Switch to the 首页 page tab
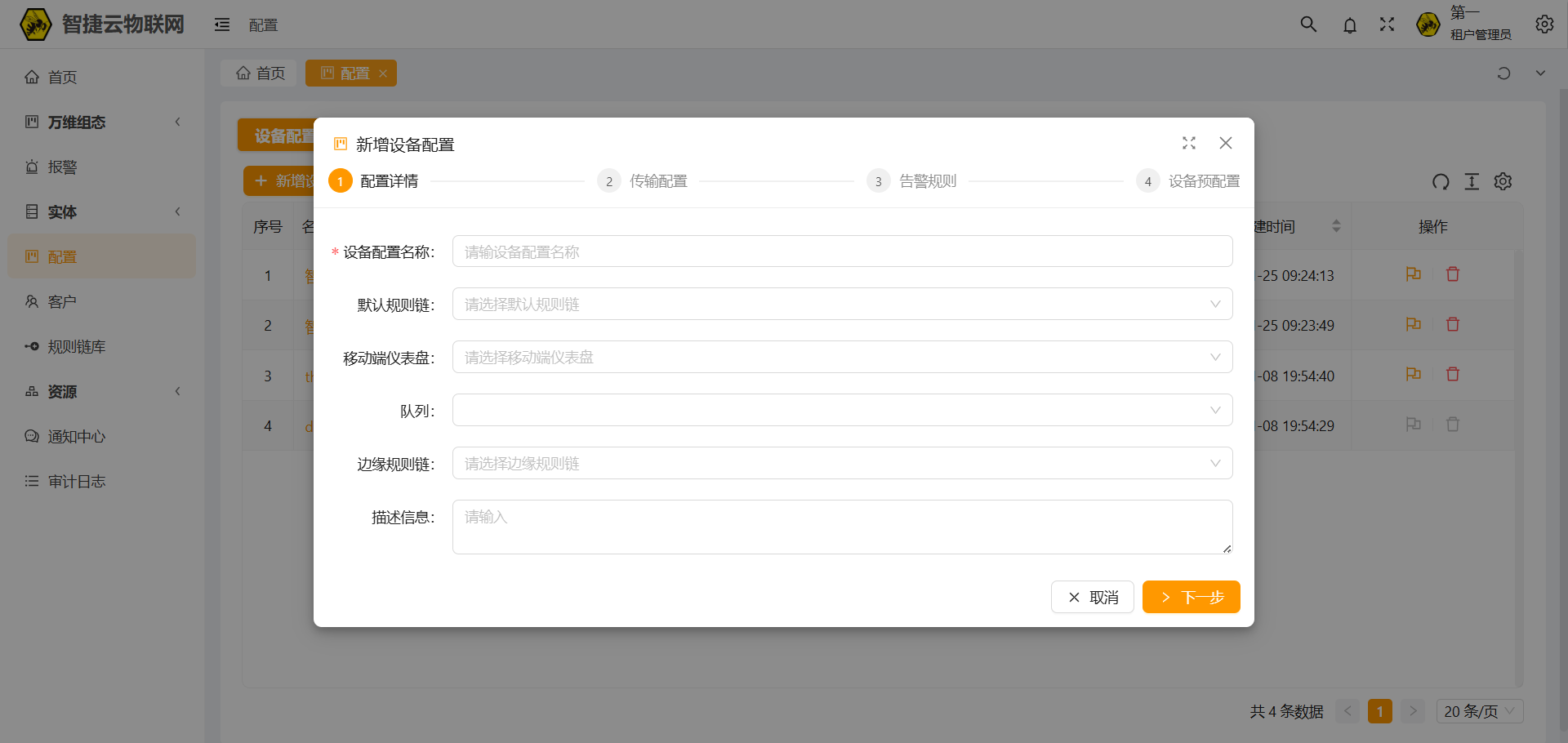Screen dimensions: 1568x743 click(x=261, y=73)
